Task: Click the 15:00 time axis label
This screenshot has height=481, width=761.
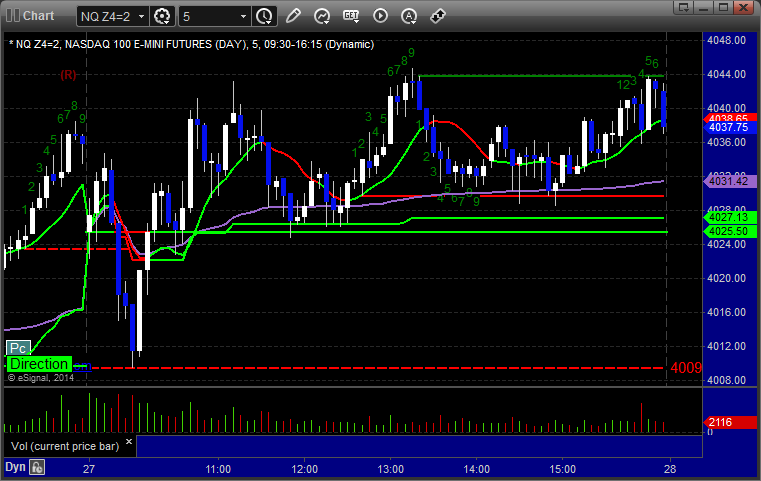Action: pyautogui.click(x=562, y=469)
